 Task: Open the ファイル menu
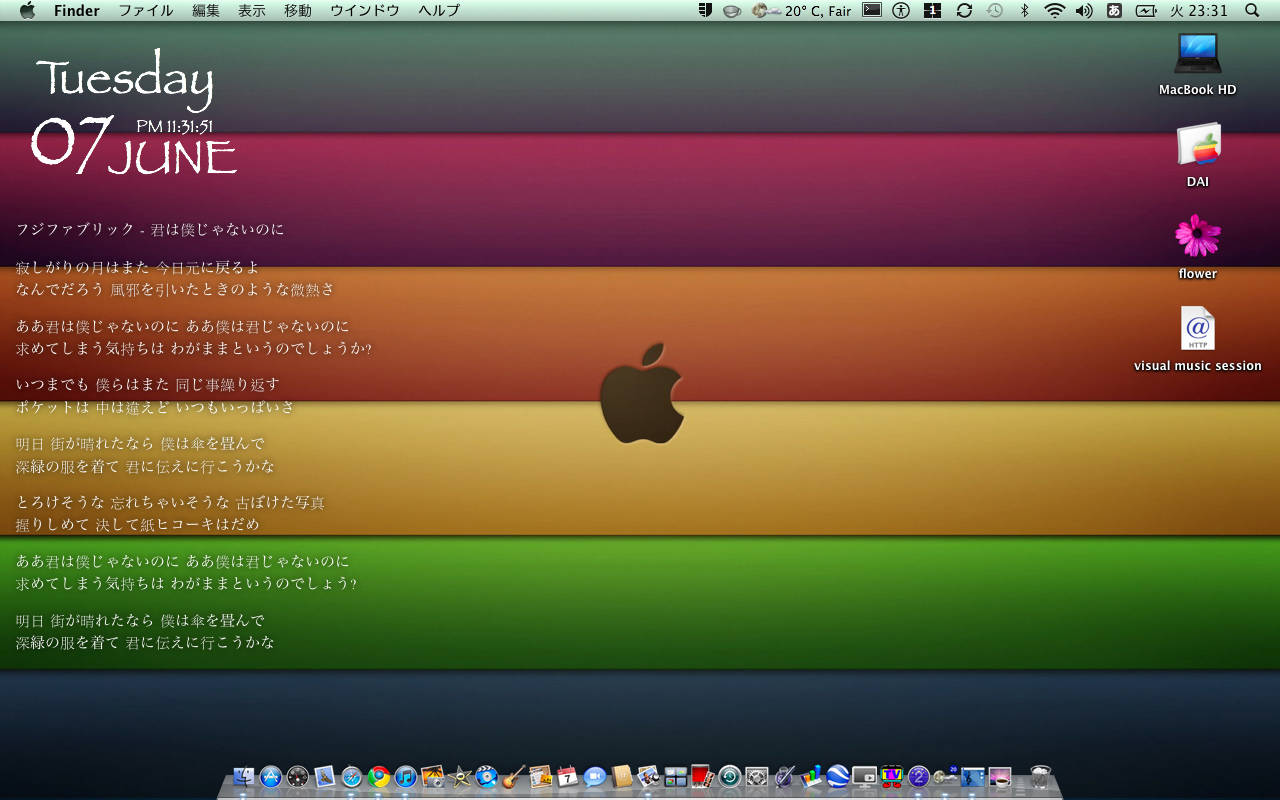click(145, 11)
